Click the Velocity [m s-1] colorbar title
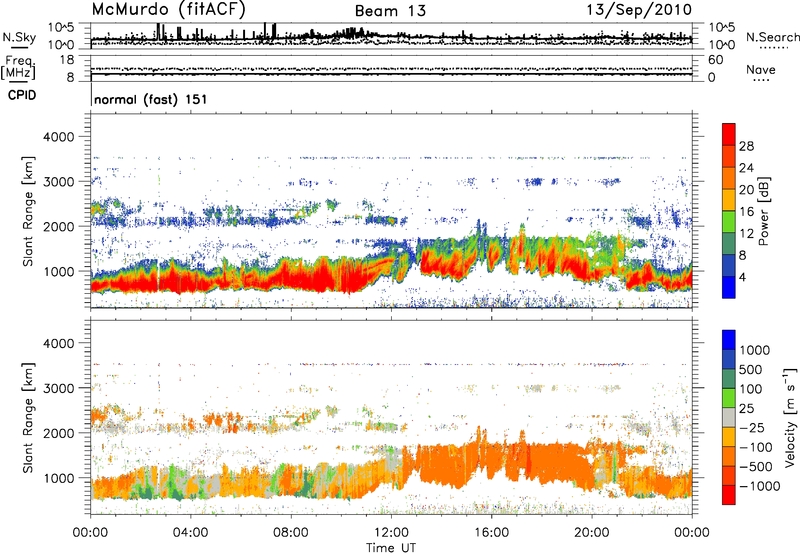Image resolution: width=800 pixels, height=554 pixels. tap(790, 417)
